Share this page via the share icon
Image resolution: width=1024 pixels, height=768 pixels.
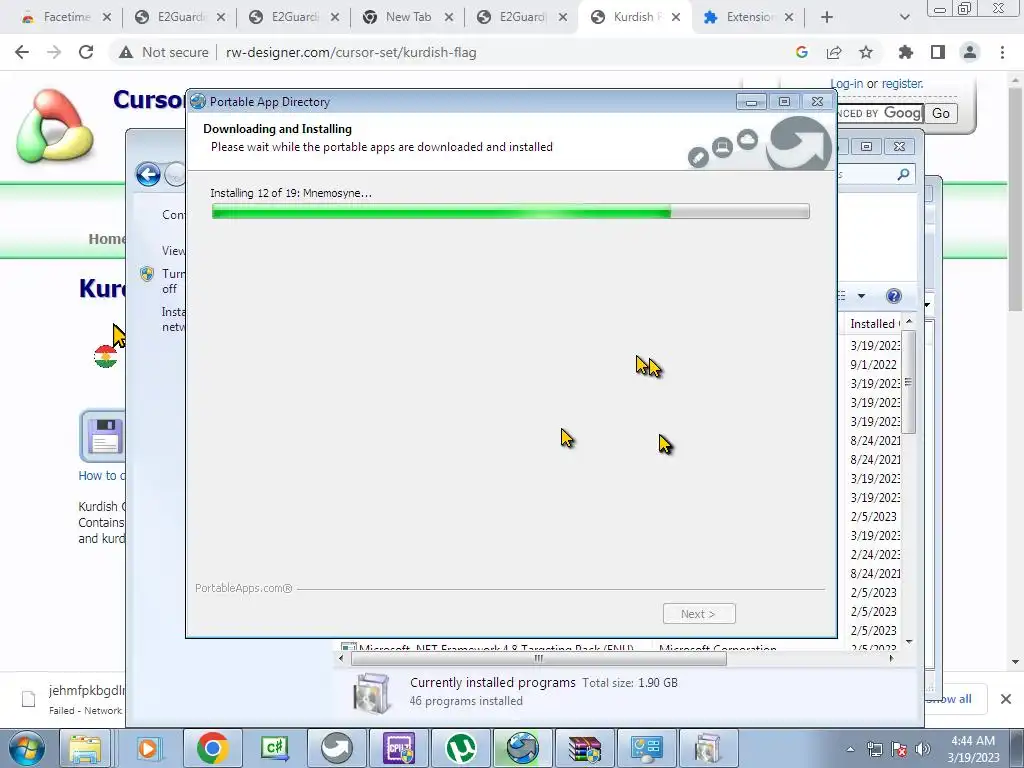tap(834, 52)
